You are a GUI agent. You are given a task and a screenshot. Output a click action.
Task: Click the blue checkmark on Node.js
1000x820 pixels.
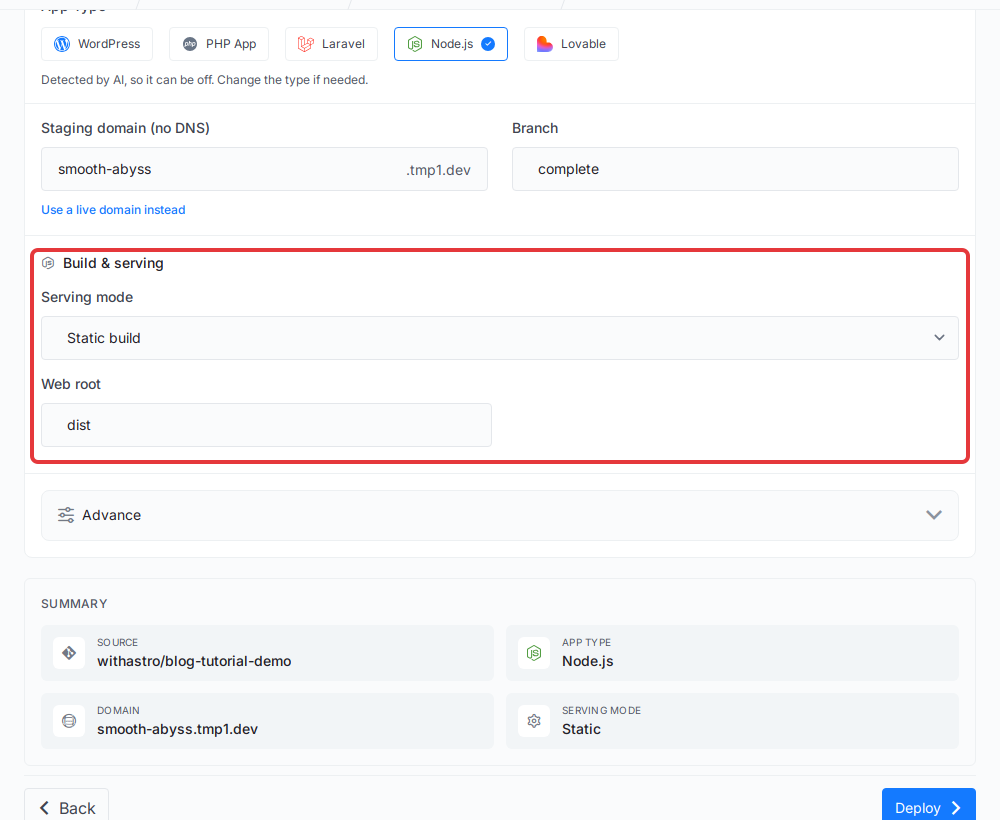tap(488, 44)
